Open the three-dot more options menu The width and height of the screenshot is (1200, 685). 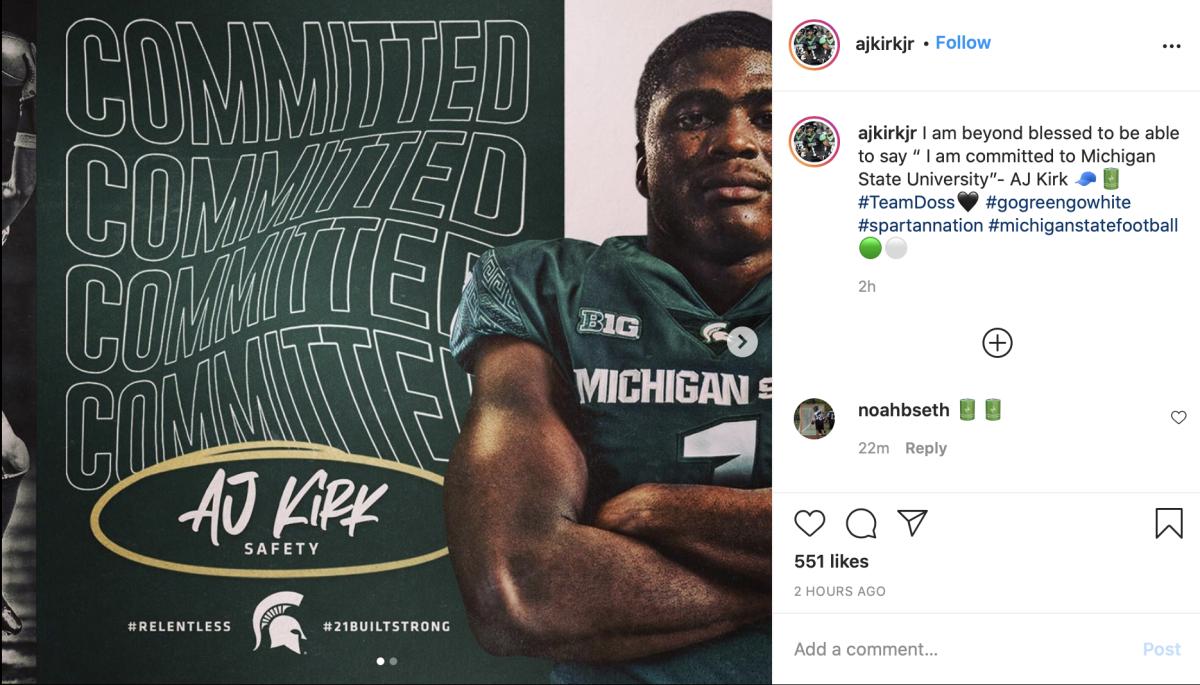pos(1171,46)
